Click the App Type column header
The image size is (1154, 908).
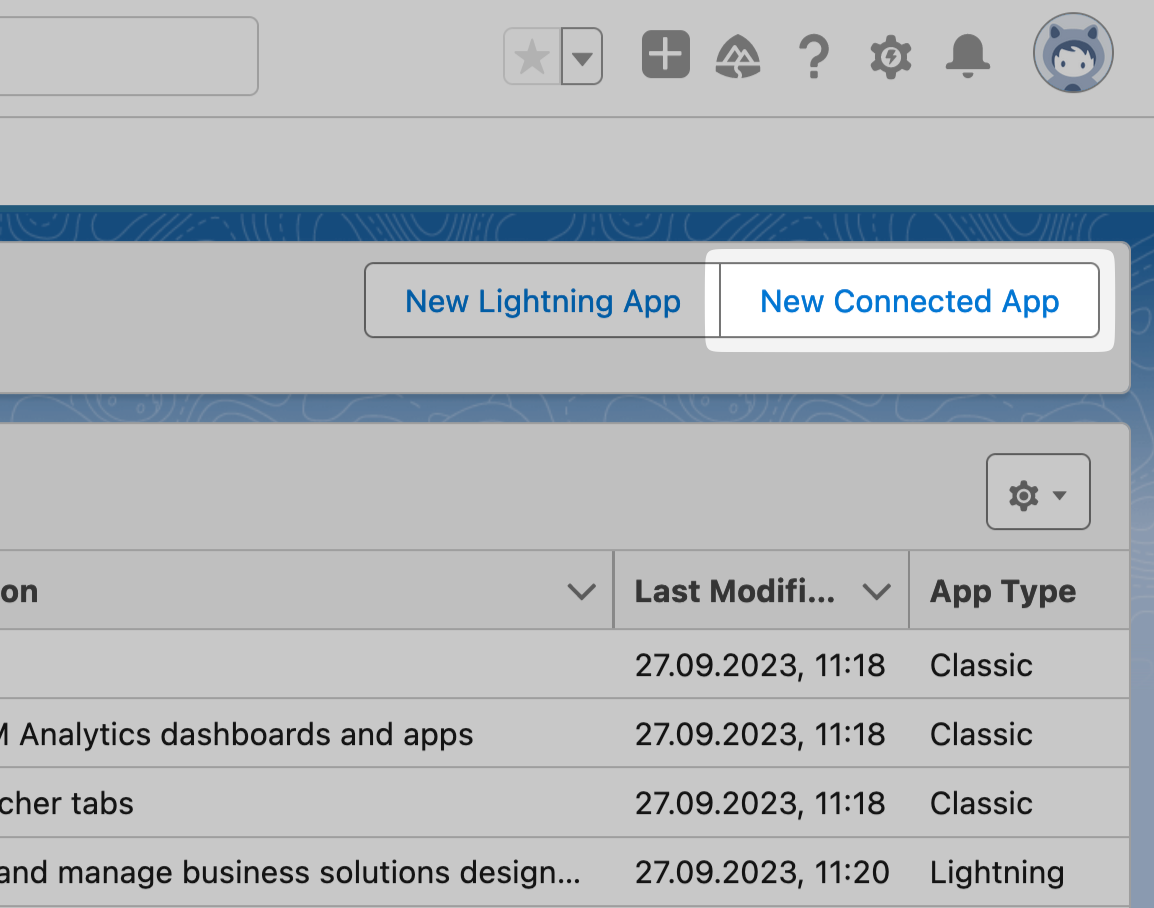tap(1003, 591)
